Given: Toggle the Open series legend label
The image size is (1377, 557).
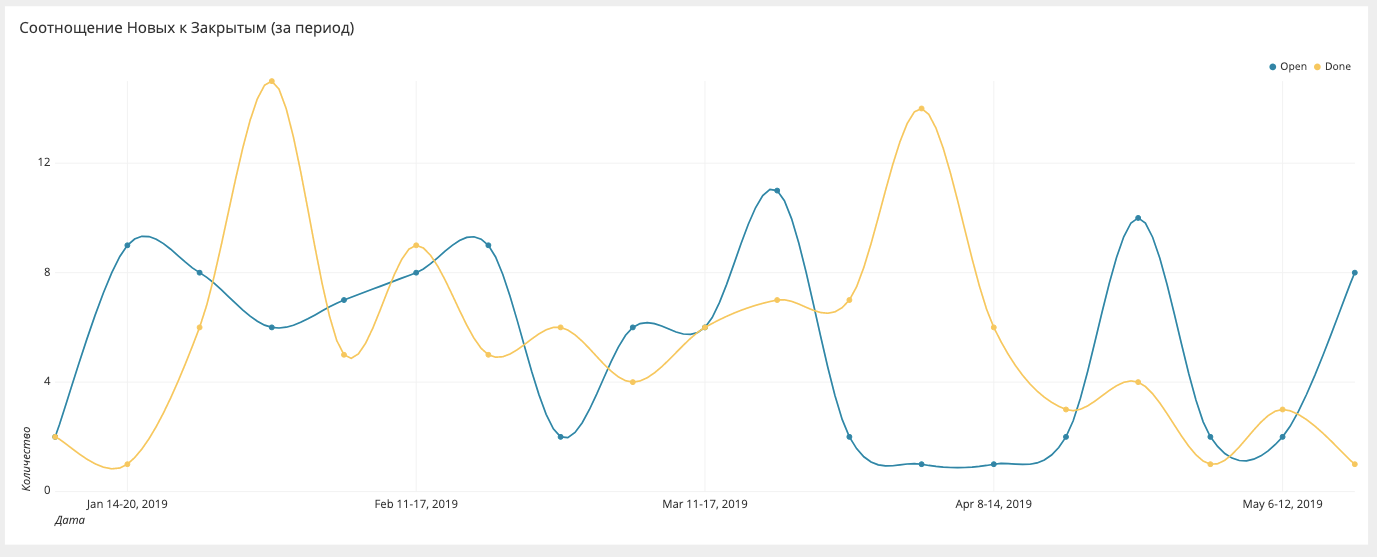Looking at the screenshot, I should point(1293,67).
